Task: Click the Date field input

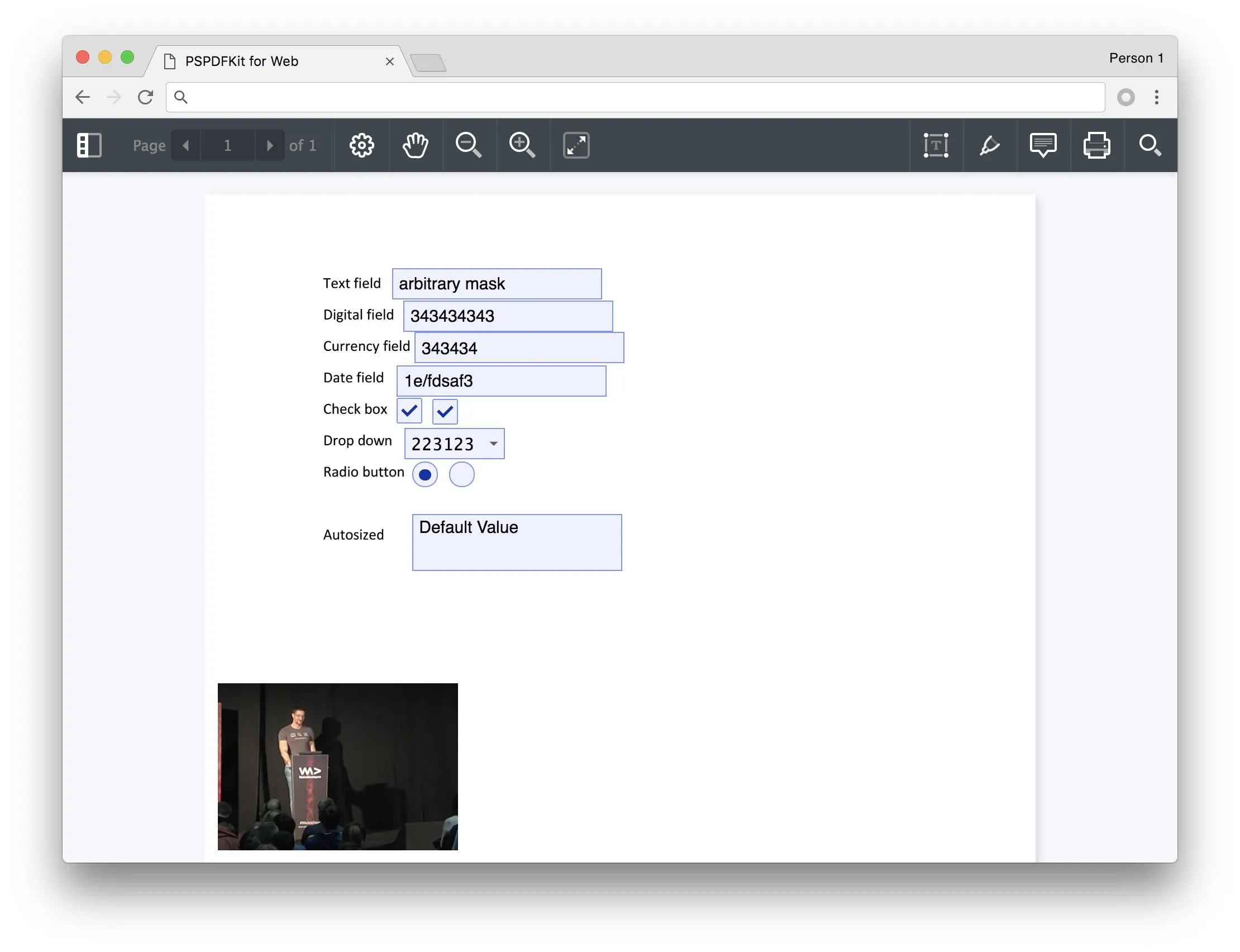Action: 502,381
